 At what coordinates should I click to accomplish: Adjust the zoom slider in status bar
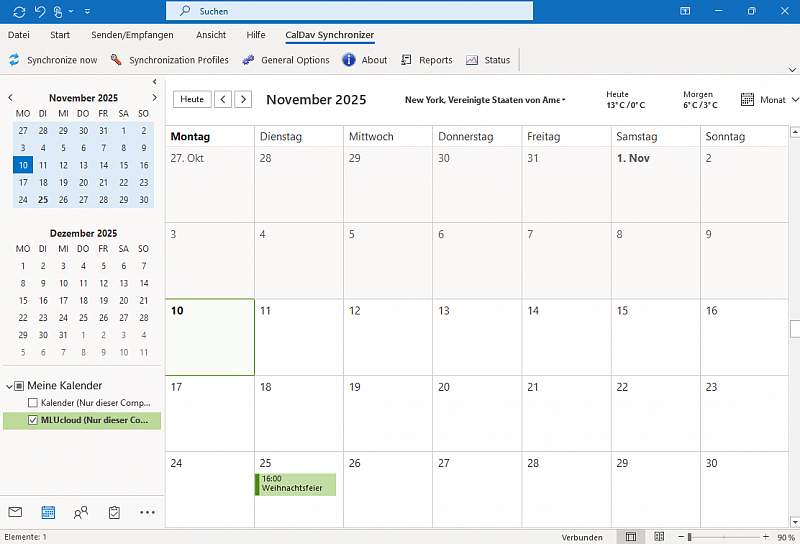689,537
